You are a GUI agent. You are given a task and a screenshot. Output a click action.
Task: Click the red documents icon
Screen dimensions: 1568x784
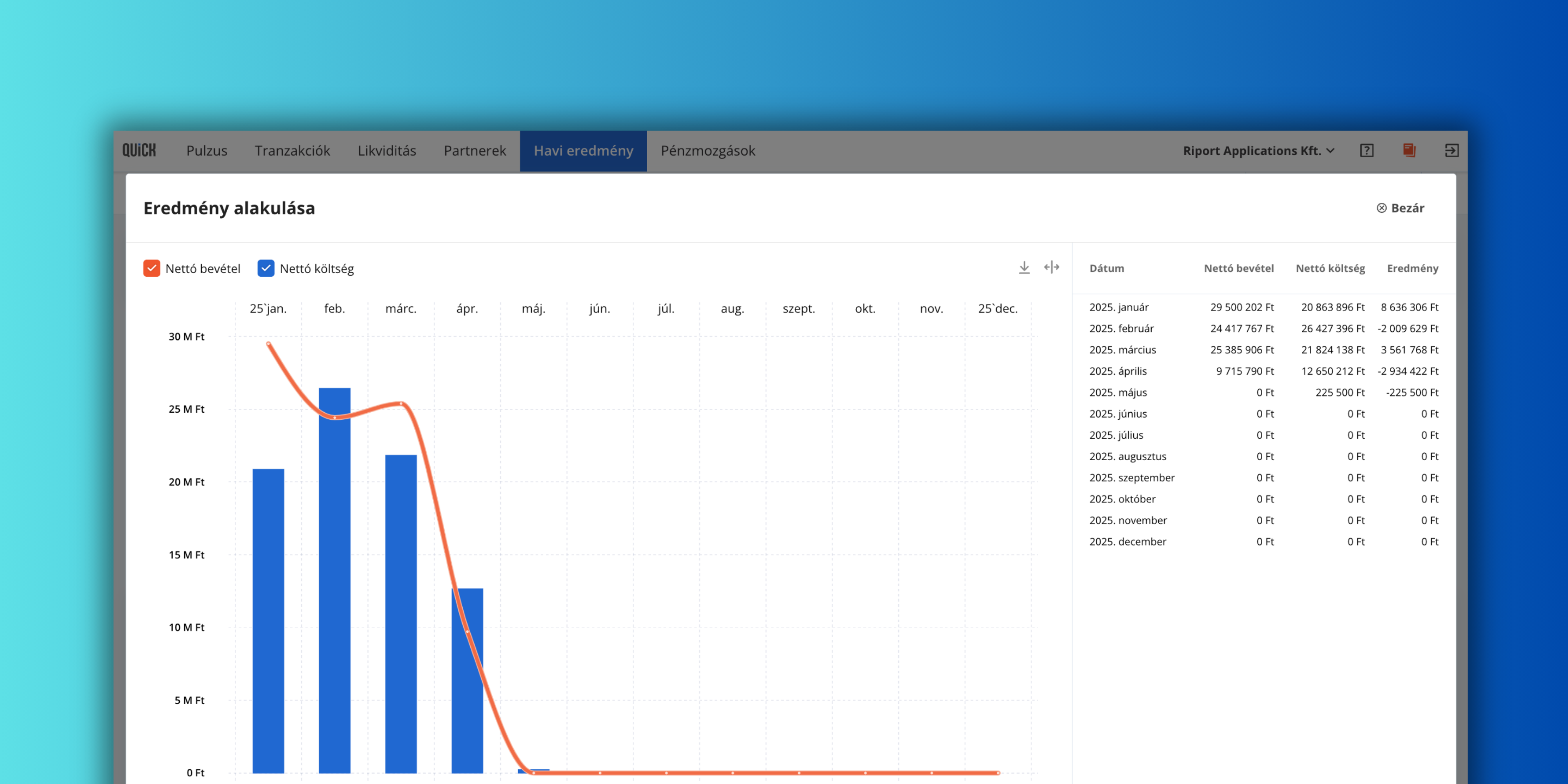pyautogui.click(x=1409, y=150)
